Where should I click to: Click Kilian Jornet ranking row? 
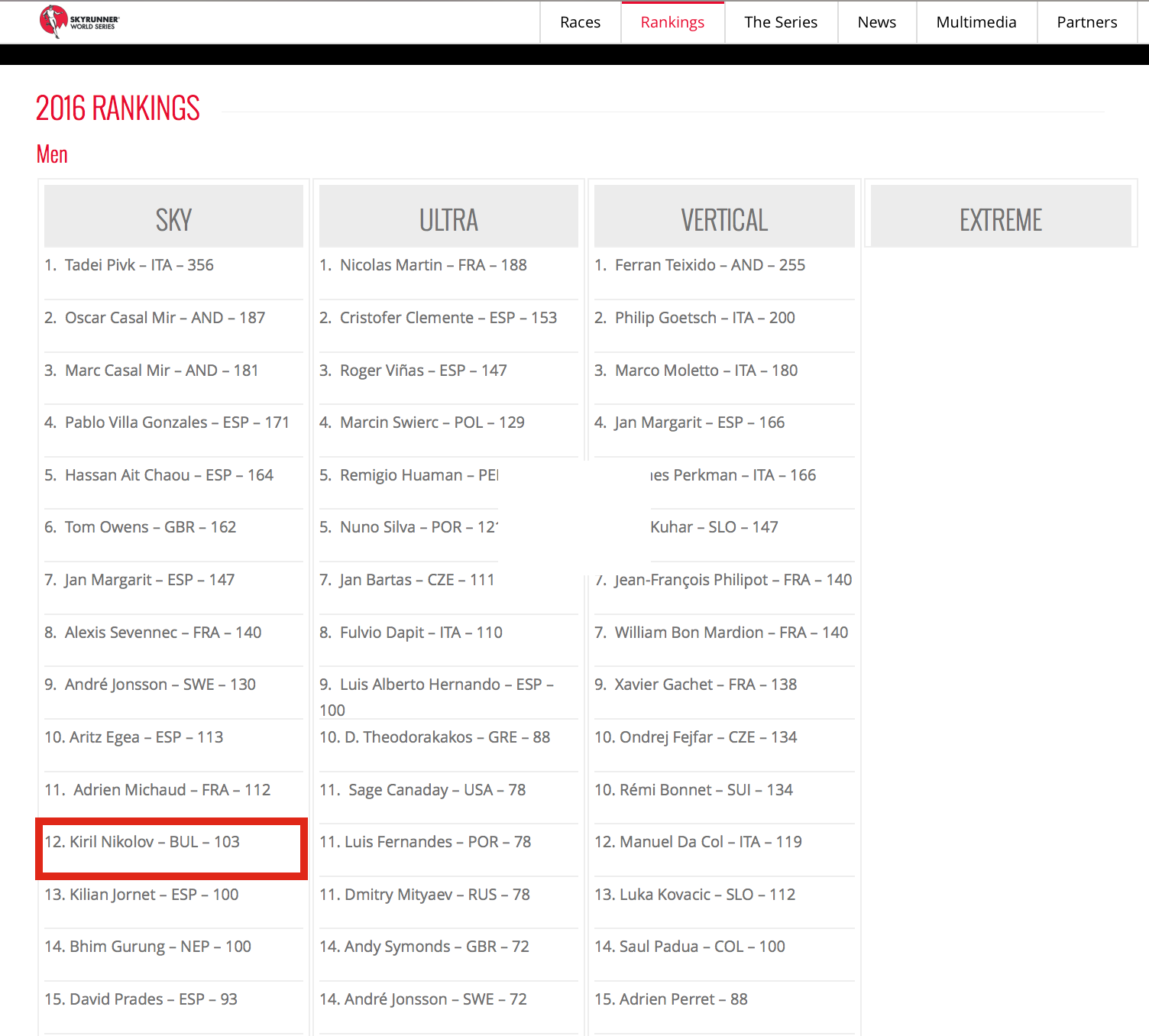141,895
